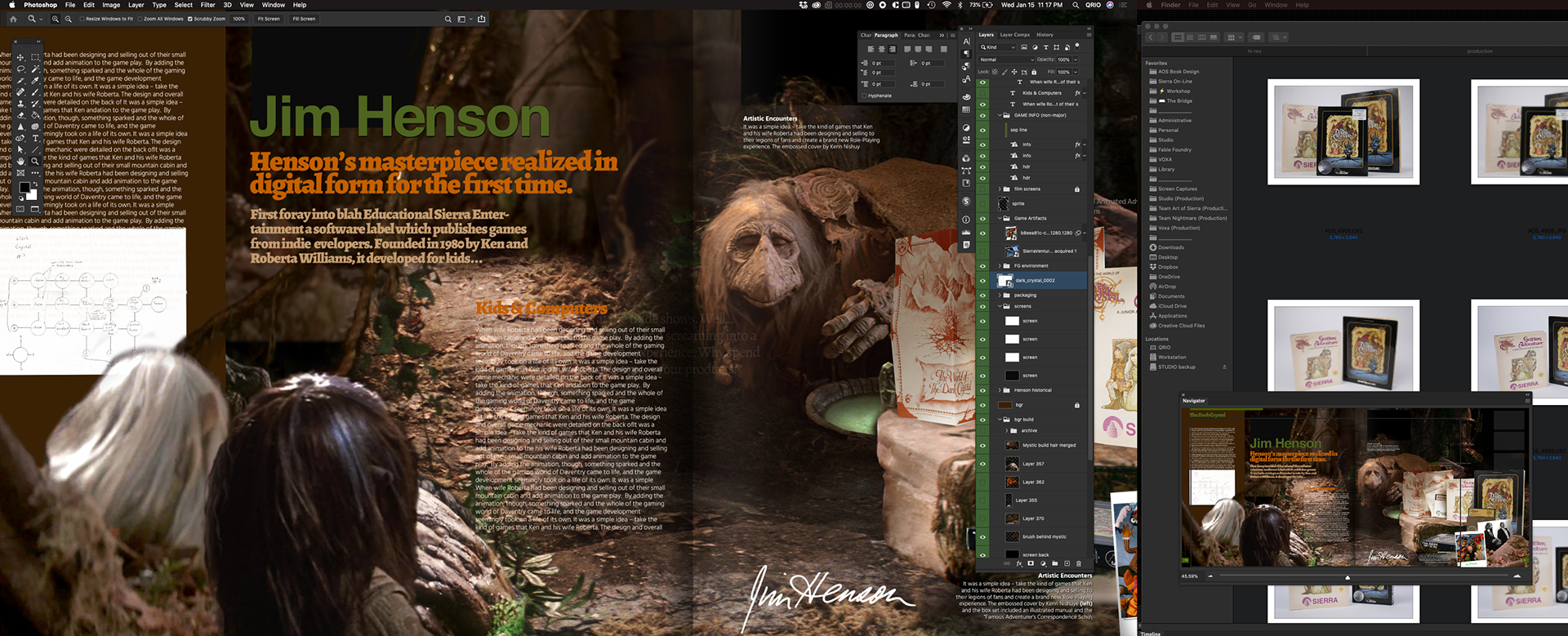Screen dimensions: 1568x636
Task: Open the Opacity value dropdown arrow
Action: click(x=1076, y=60)
